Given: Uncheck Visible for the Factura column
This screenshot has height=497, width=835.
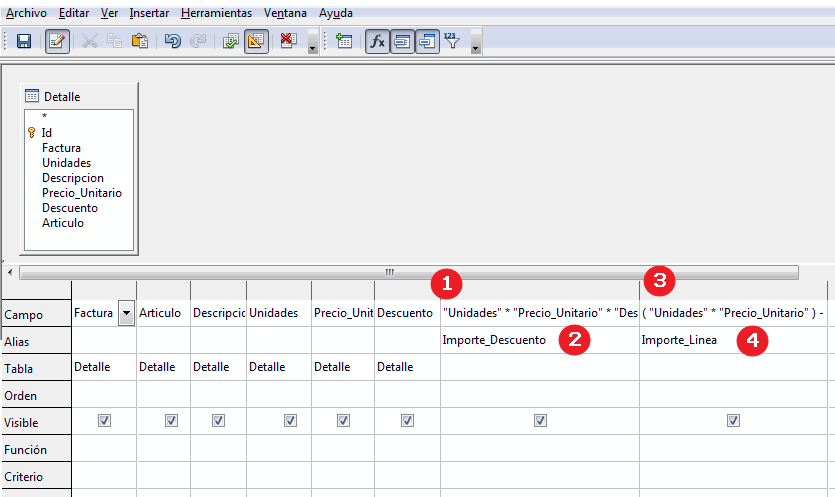Looking at the screenshot, I should [104, 421].
